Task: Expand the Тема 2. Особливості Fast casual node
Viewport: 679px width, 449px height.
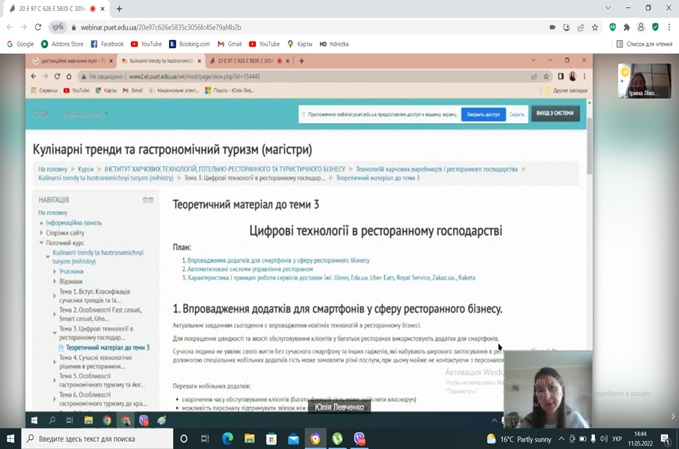Action: click(55, 314)
